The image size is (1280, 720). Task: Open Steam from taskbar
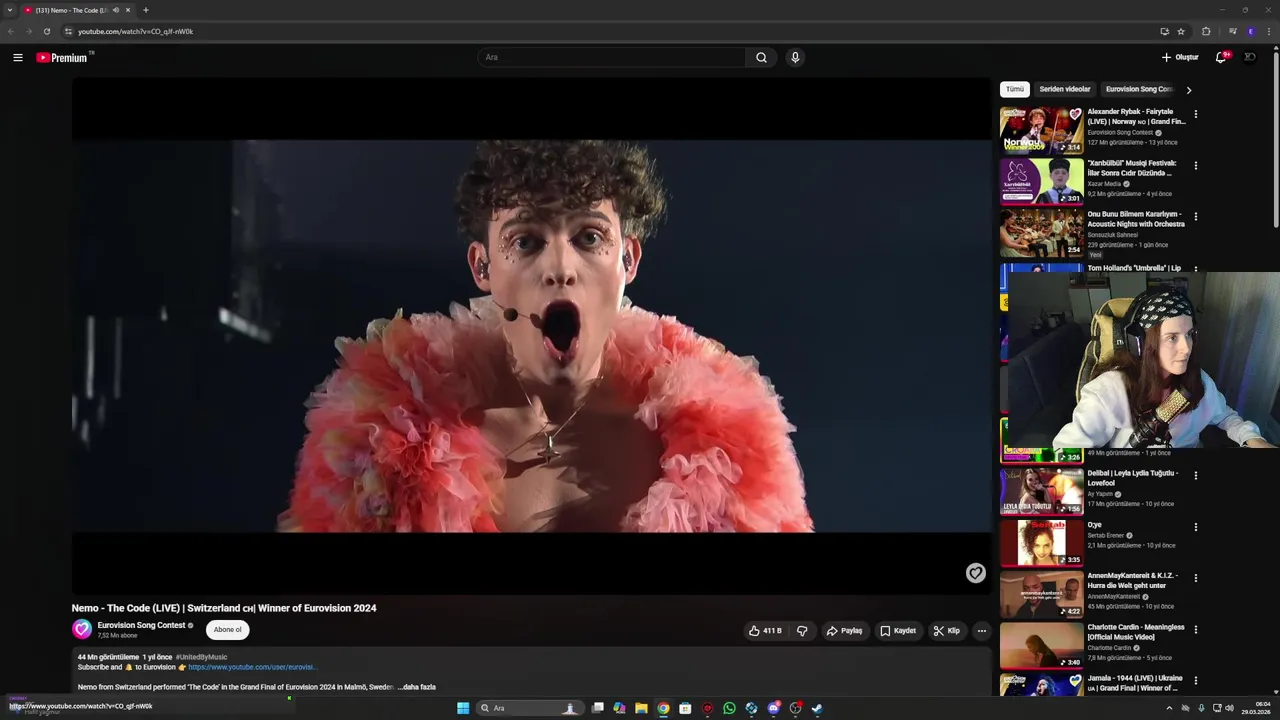[817, 708]
